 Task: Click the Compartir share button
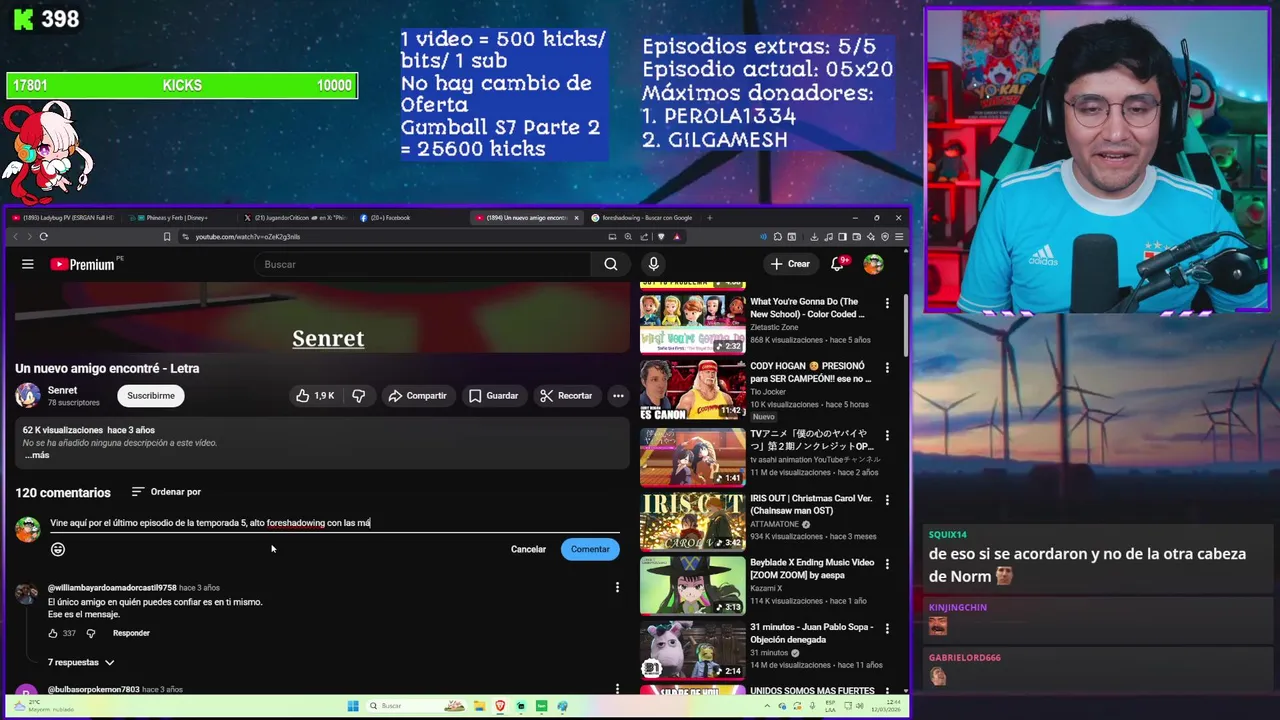coord(418,396)
